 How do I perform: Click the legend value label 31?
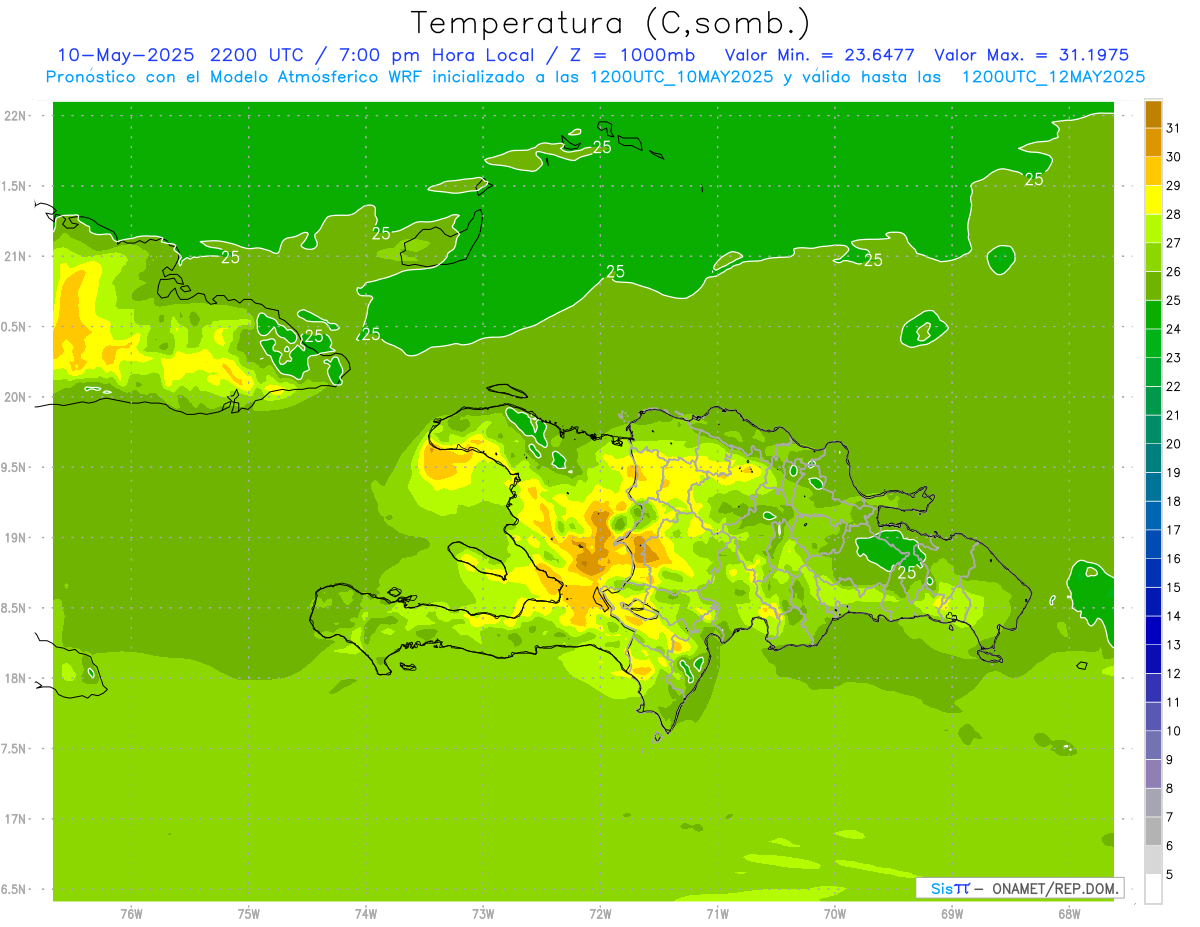1174,128
